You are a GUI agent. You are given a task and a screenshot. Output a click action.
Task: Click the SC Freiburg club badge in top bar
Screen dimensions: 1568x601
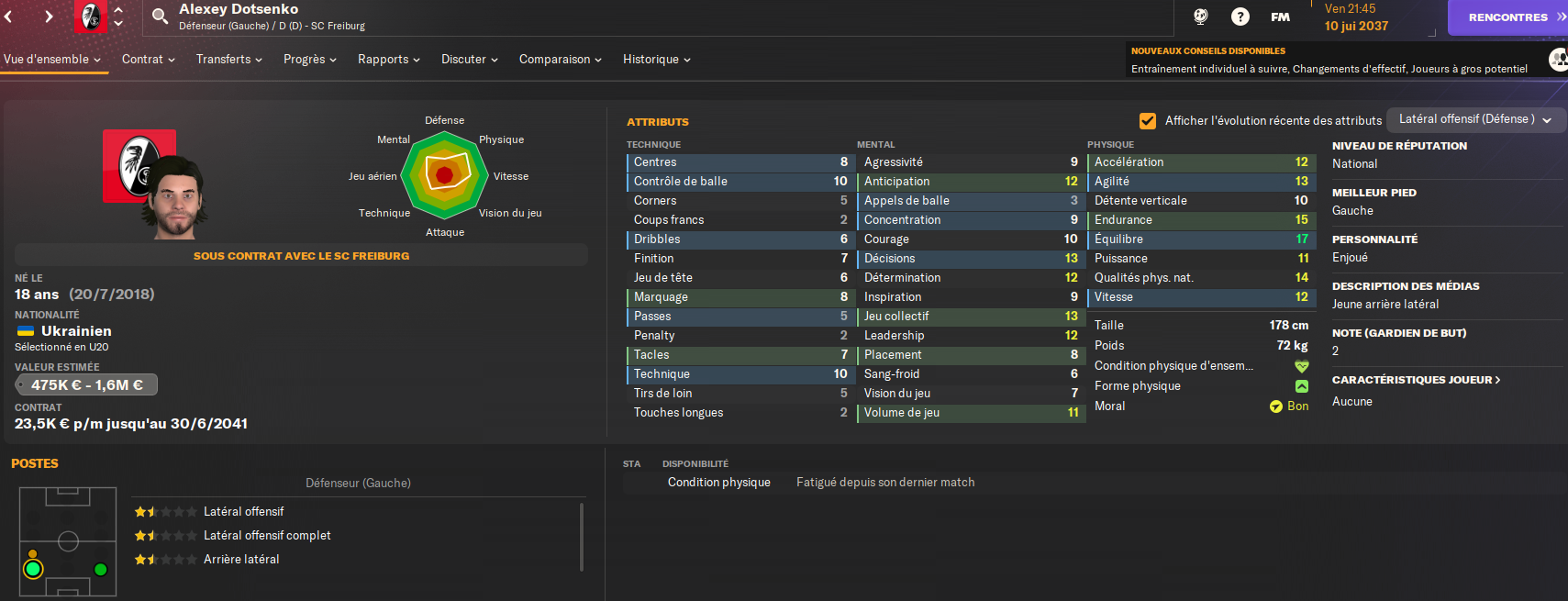point(90,17)
